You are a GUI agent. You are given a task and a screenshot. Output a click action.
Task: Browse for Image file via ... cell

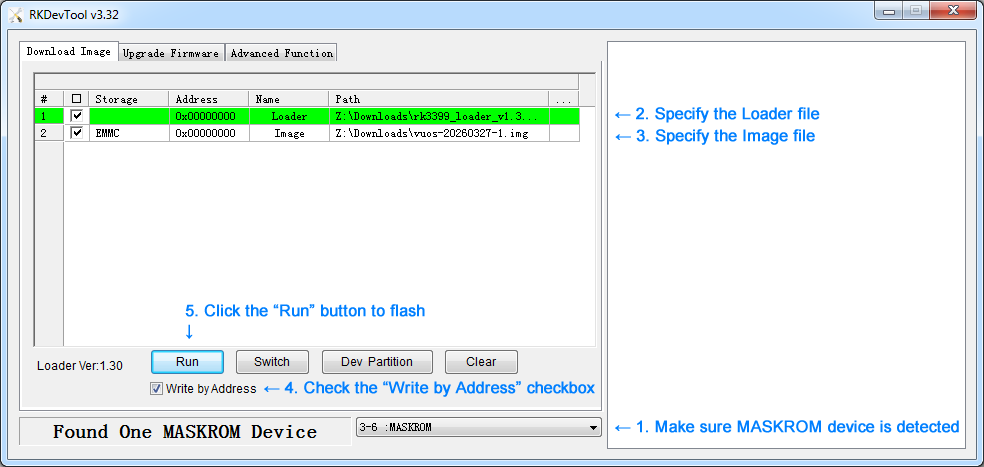point(564,133)
